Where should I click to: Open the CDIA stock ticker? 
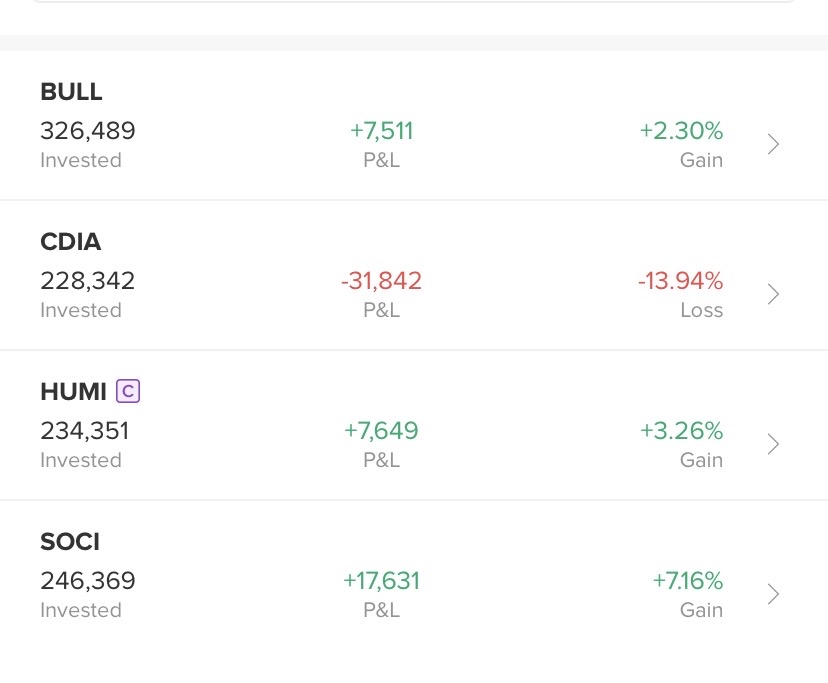pos(71,242)
